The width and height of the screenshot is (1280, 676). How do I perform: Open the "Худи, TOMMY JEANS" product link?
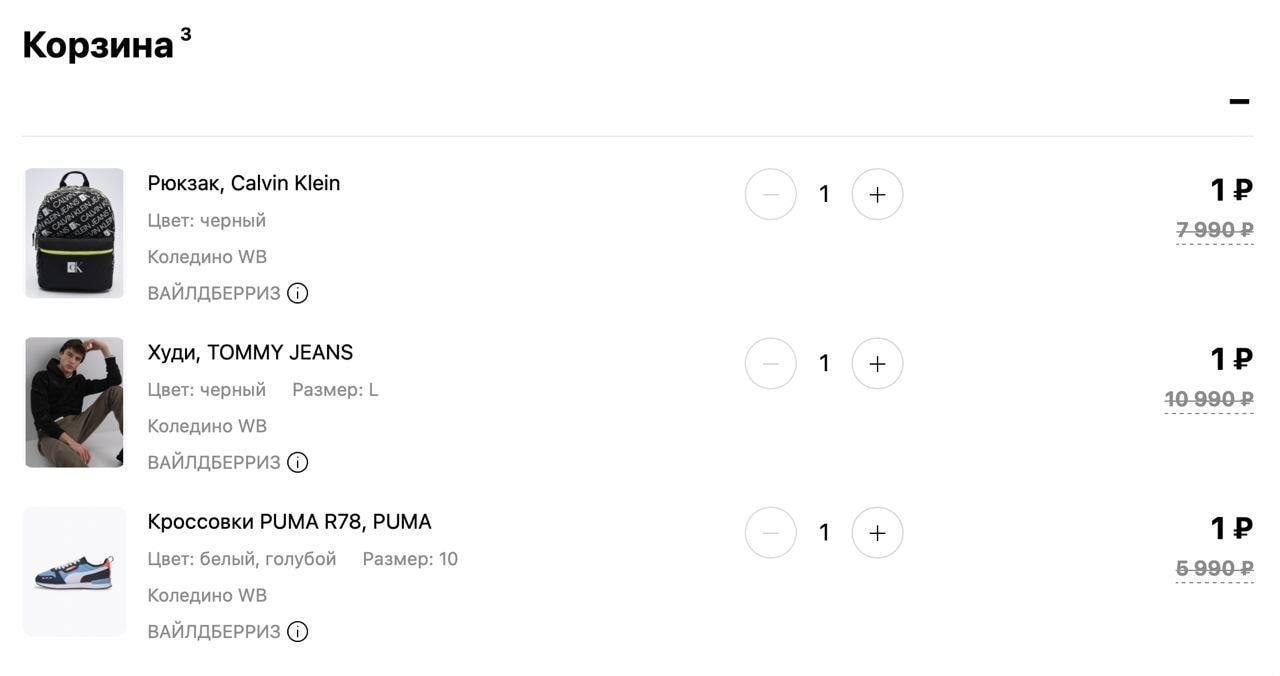(250, 352)
